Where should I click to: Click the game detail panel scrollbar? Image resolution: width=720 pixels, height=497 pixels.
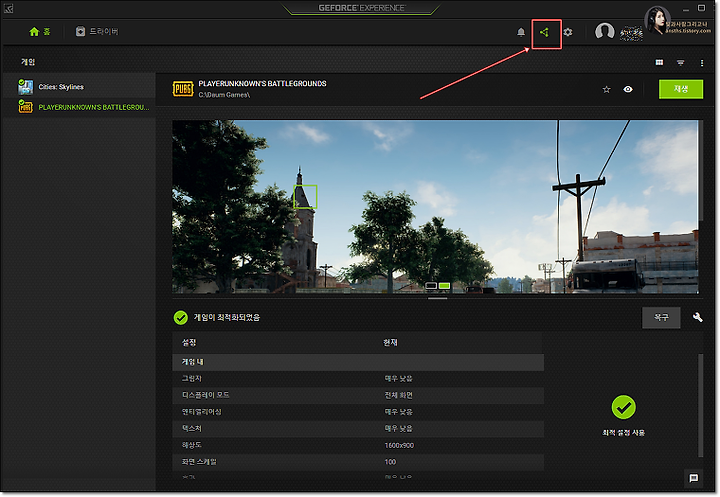(x=701, y=171)
